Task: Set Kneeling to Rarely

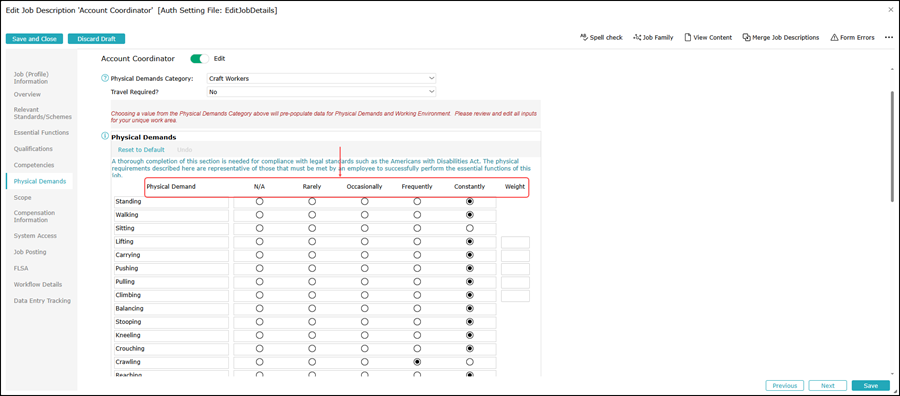Action: pos(312,335)
